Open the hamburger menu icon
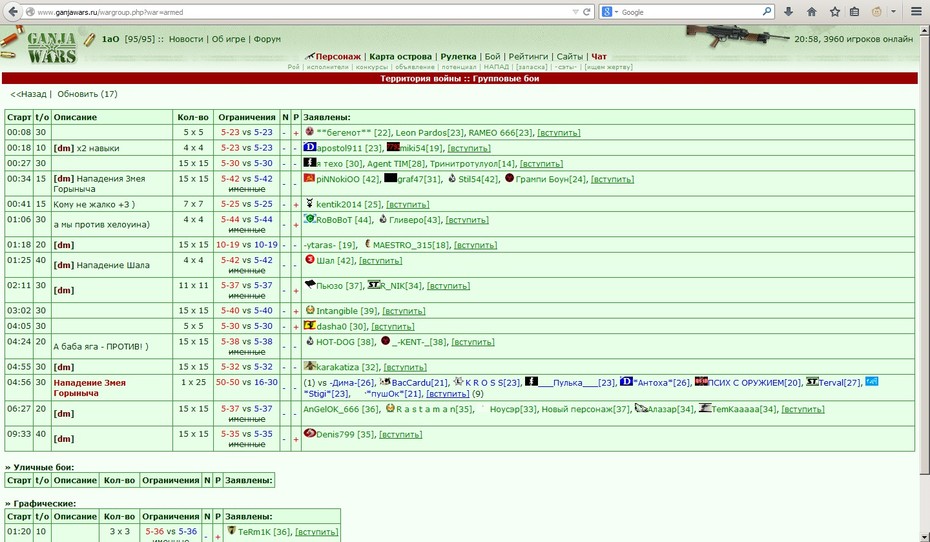The height and width of the screenshot is (542, 930). pyautogui.click(x=916, y=11)
